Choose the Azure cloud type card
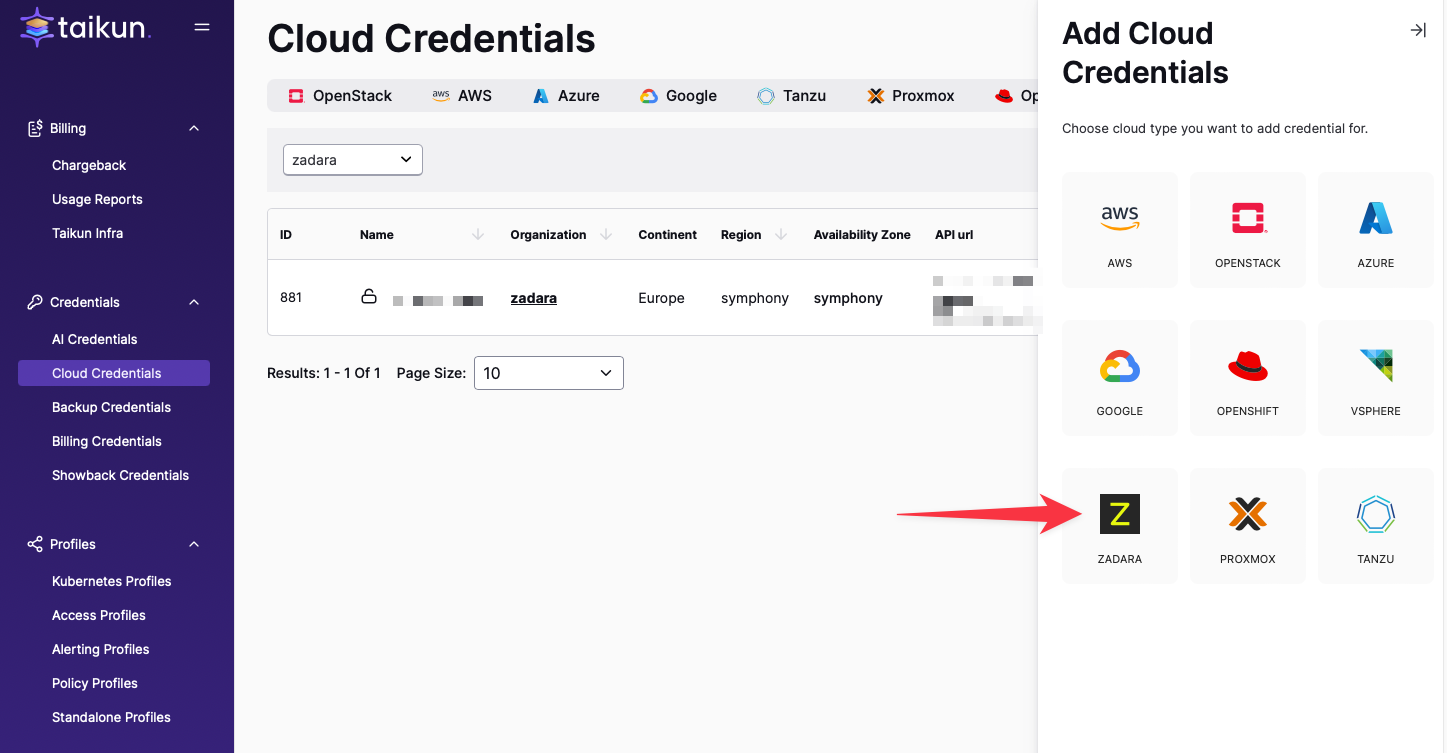Viewport: 1447px width, 753px height. click(1376, 230)
